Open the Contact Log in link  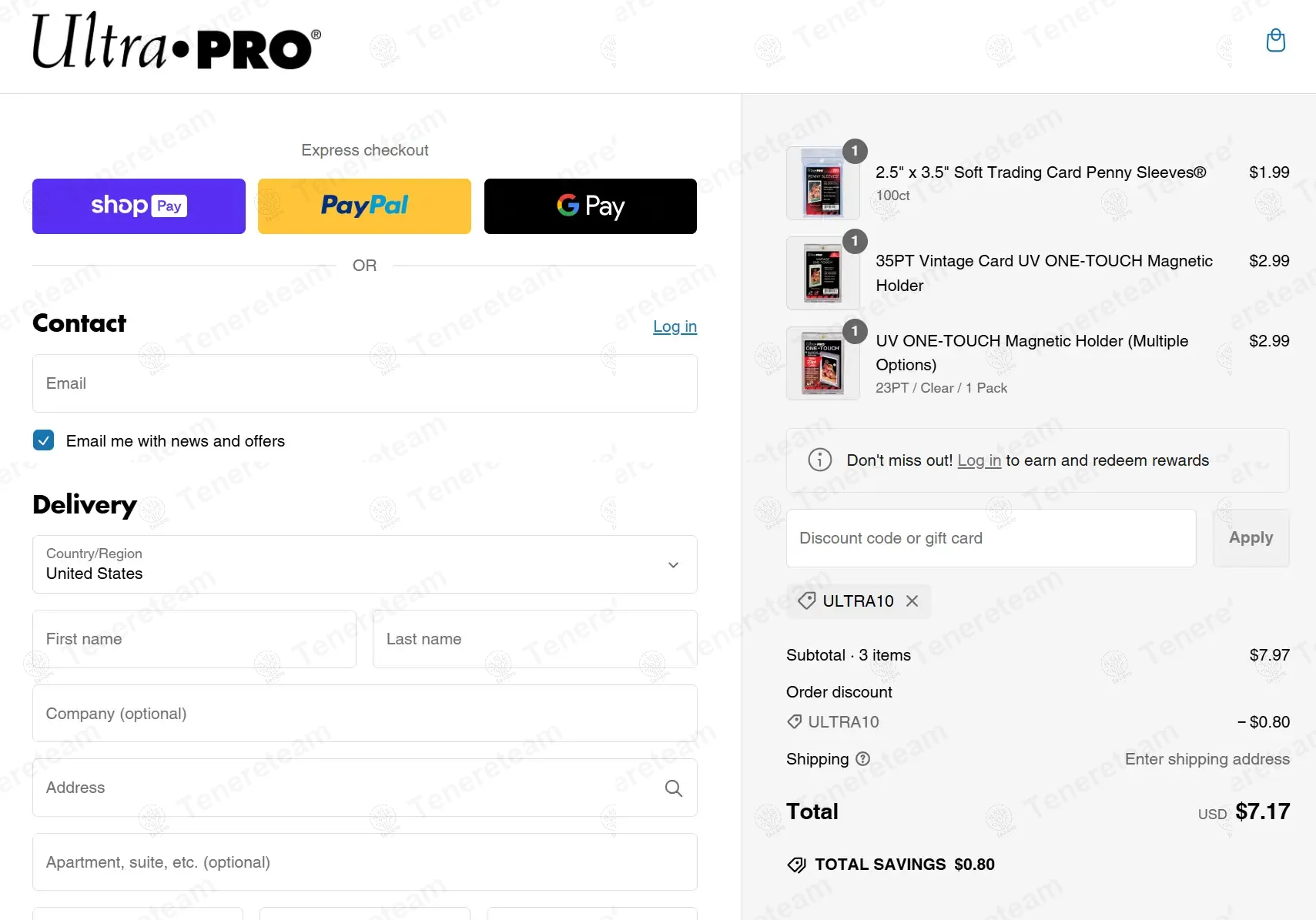tap(675, 326)
